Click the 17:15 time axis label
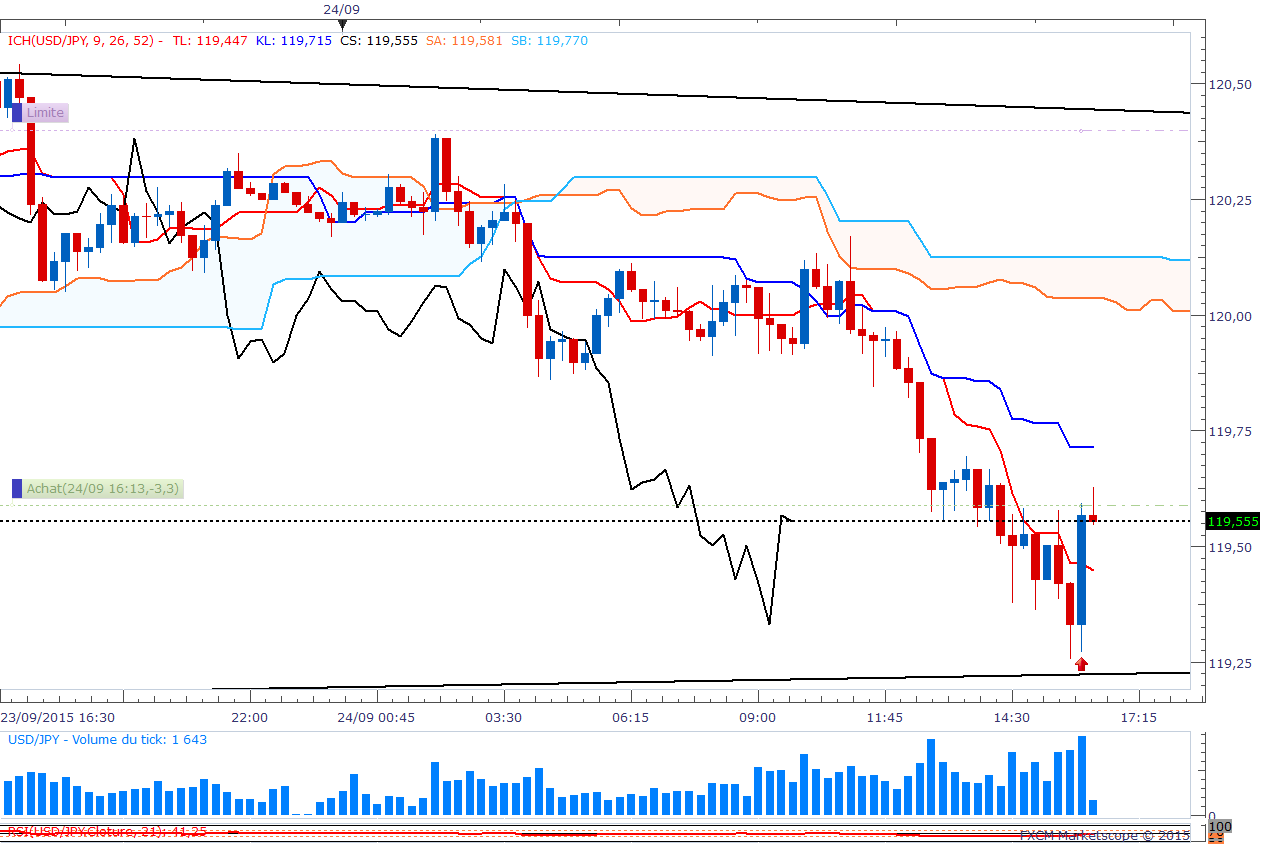The height and width of the screenshot is (844, 1263). (1138, 718)
